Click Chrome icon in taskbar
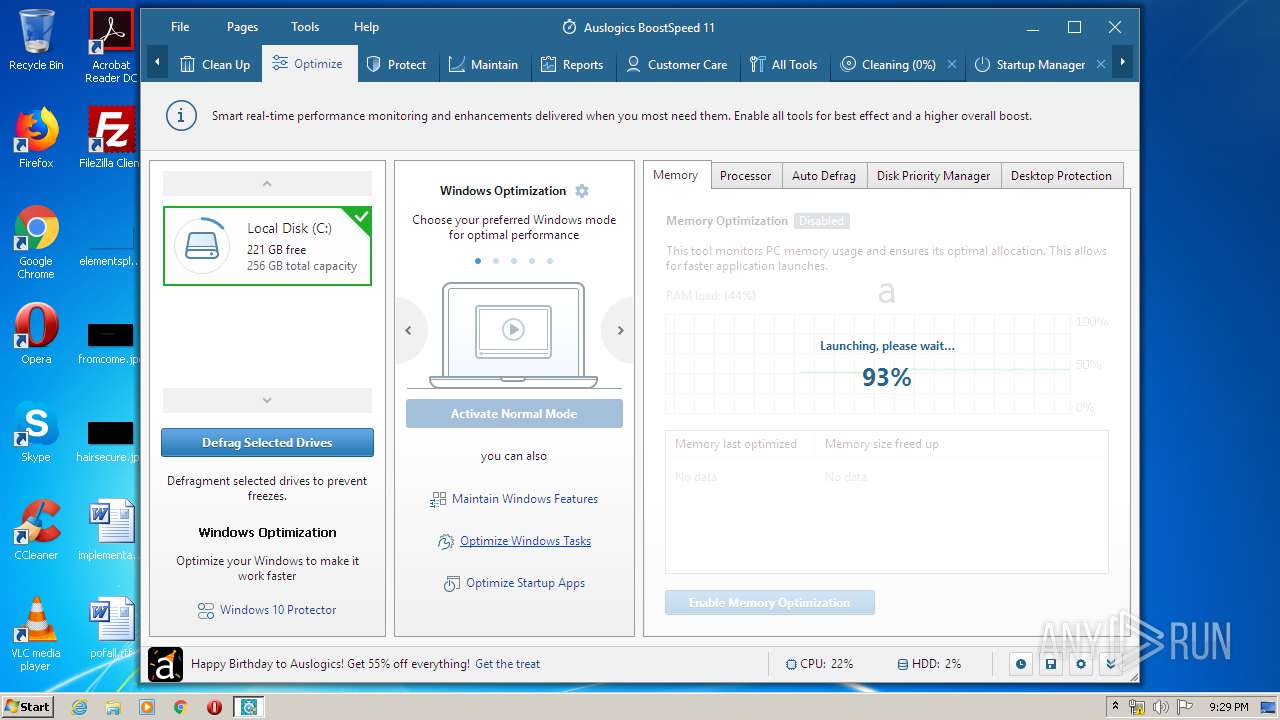Image resolution: width=1280 pixels, height=720 pixels. [180, 707]
